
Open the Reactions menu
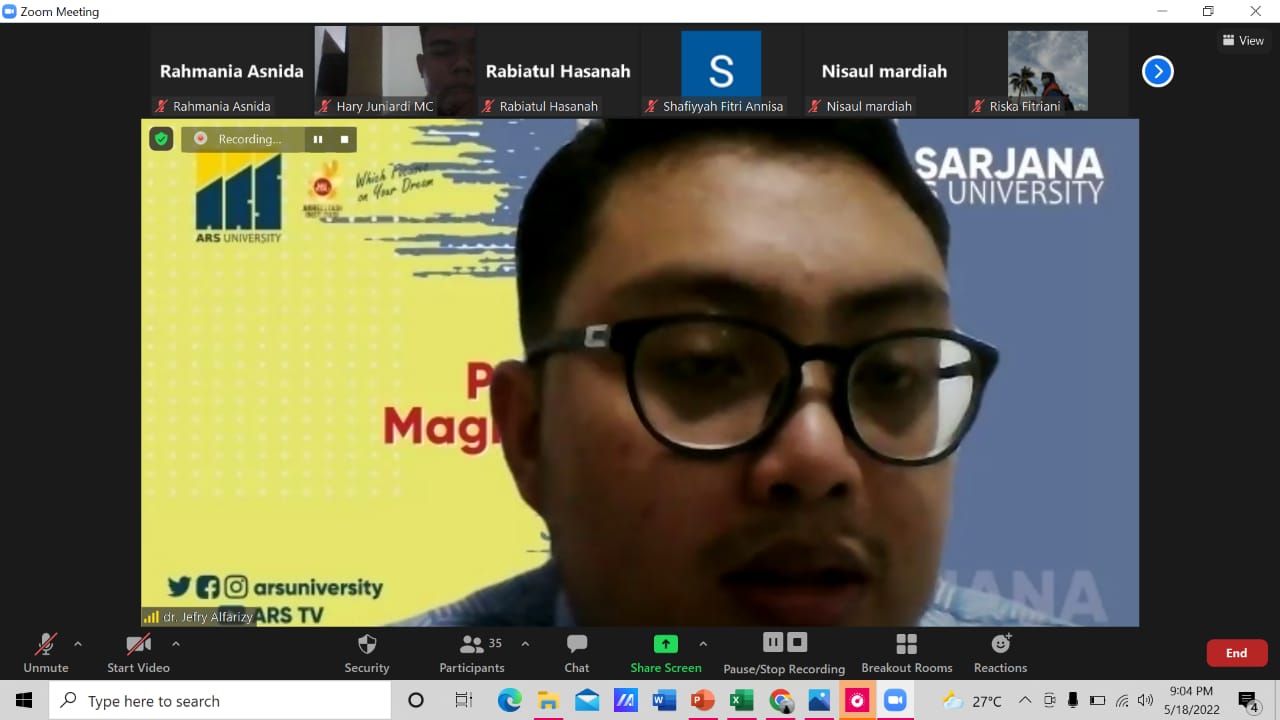click(x=1000, y=652)
